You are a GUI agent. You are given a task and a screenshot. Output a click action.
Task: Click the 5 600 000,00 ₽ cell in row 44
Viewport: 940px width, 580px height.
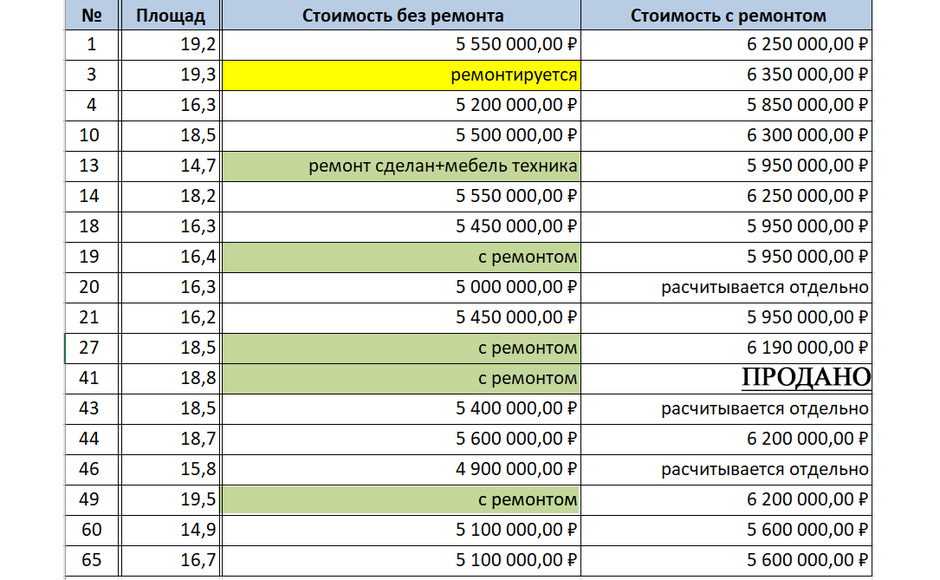point(401,439)
